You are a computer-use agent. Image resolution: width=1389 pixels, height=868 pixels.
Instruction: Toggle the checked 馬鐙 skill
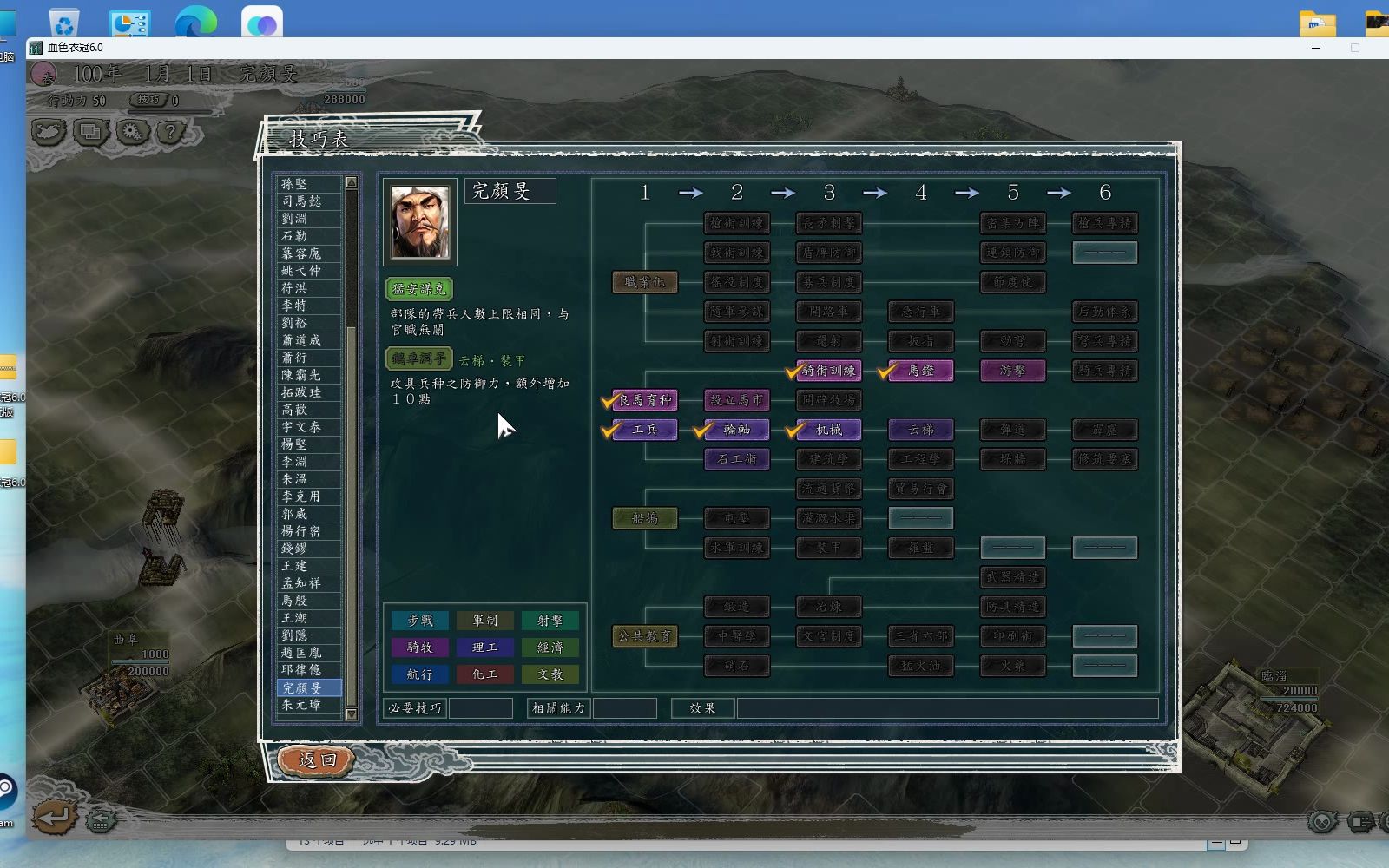[x=920, y=371]
